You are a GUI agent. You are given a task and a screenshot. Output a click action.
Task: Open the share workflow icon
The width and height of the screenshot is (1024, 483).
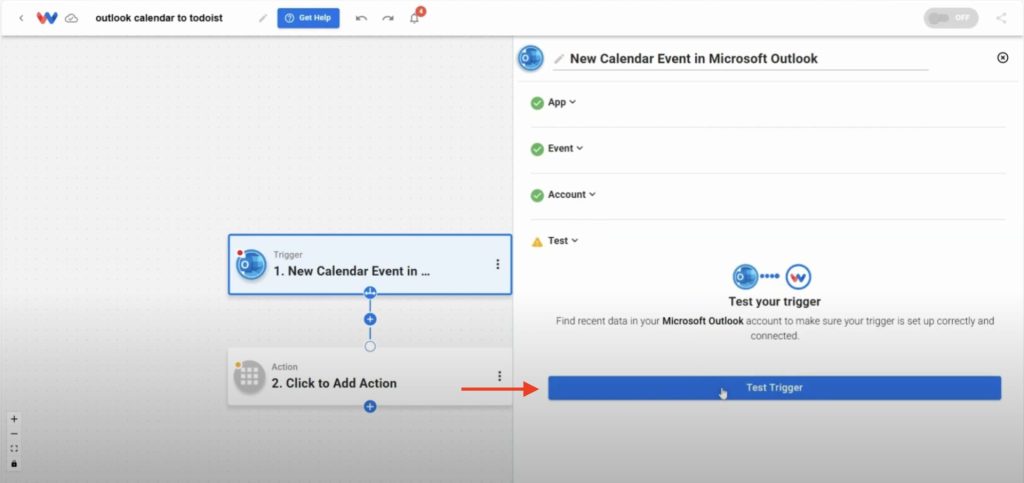(1001, 18)
